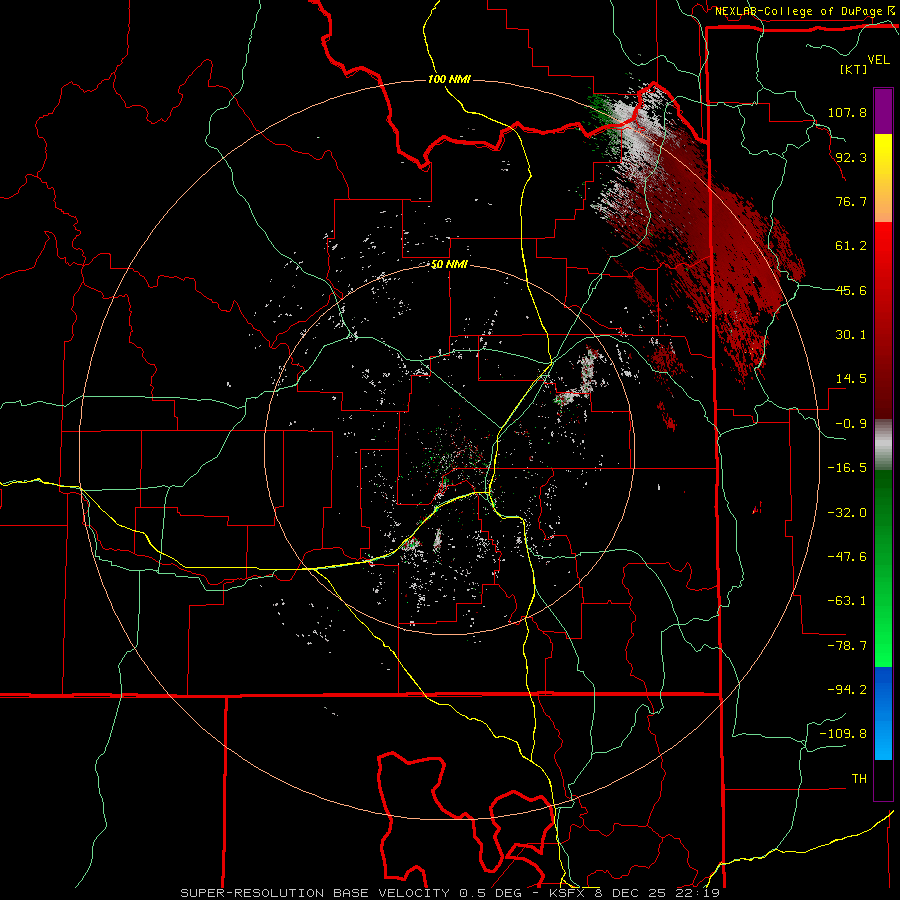Click the VEL legend title
Image resolution: width=900 pixels, height=900 pixels.
pos(878,59)
